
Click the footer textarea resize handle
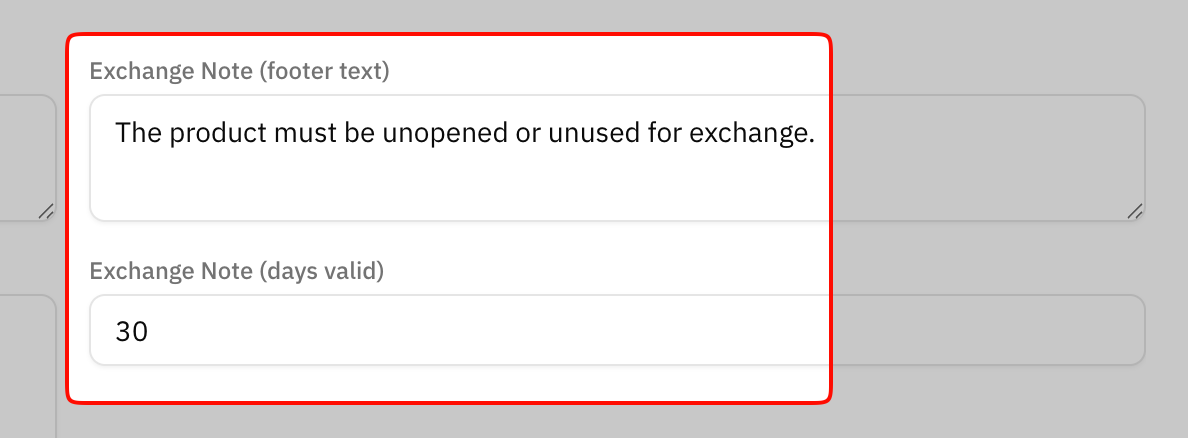click(1134, 211)
